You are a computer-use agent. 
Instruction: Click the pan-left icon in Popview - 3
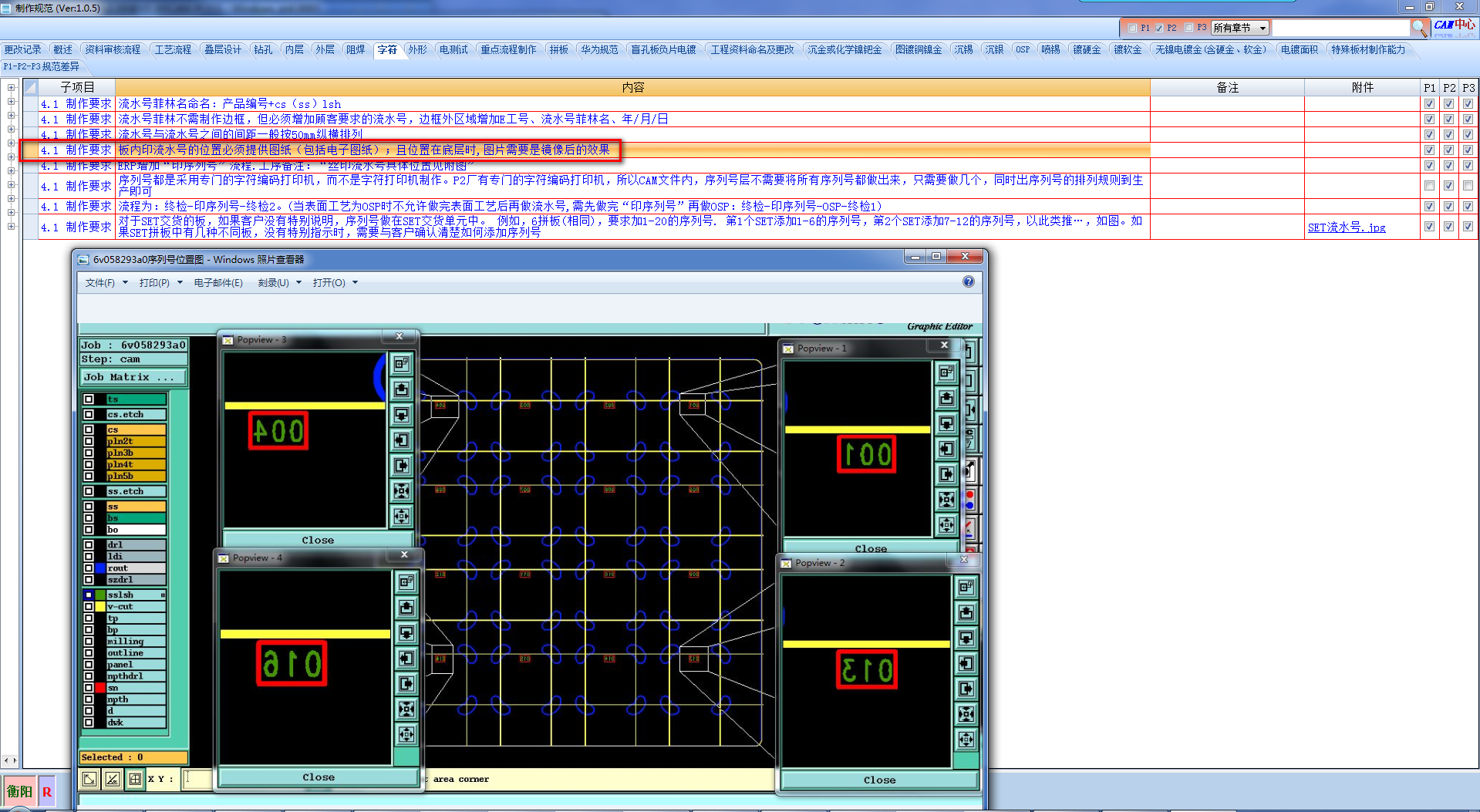point(402,440)
